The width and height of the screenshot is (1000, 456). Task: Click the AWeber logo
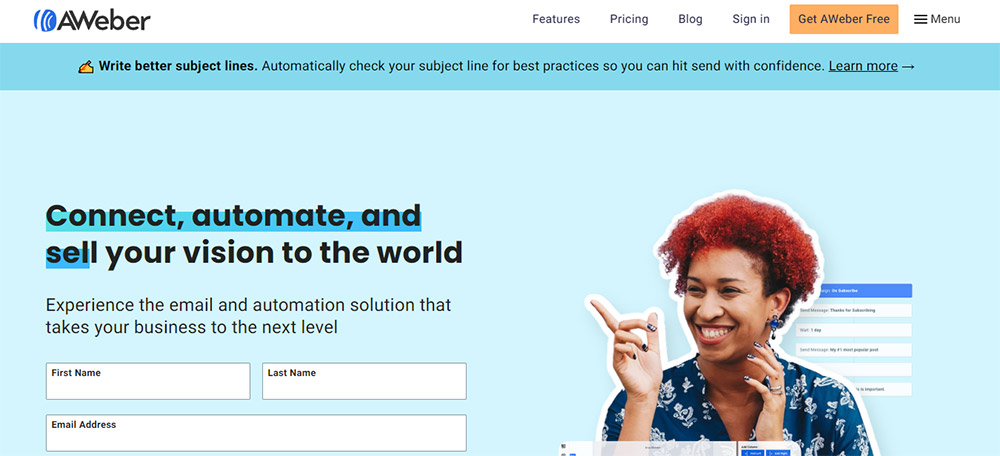(x=92, y=20)
